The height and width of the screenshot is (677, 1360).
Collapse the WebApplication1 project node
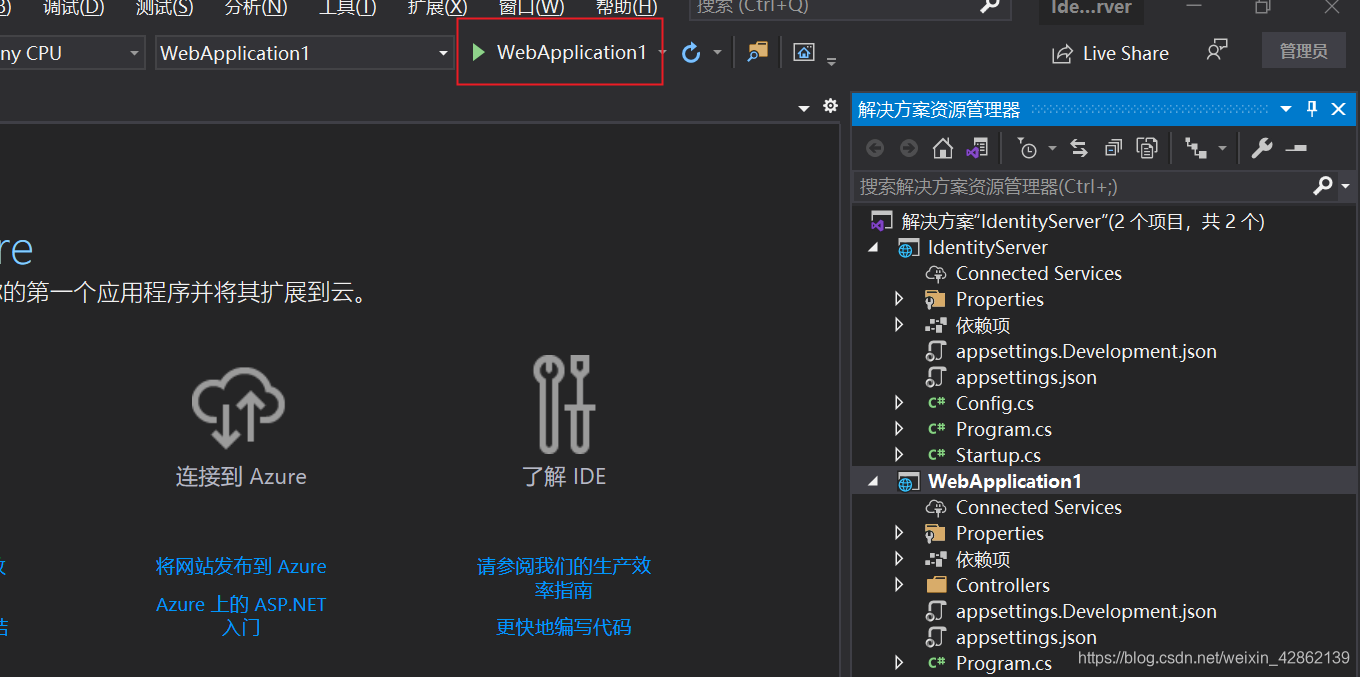[x=874, y=481]
